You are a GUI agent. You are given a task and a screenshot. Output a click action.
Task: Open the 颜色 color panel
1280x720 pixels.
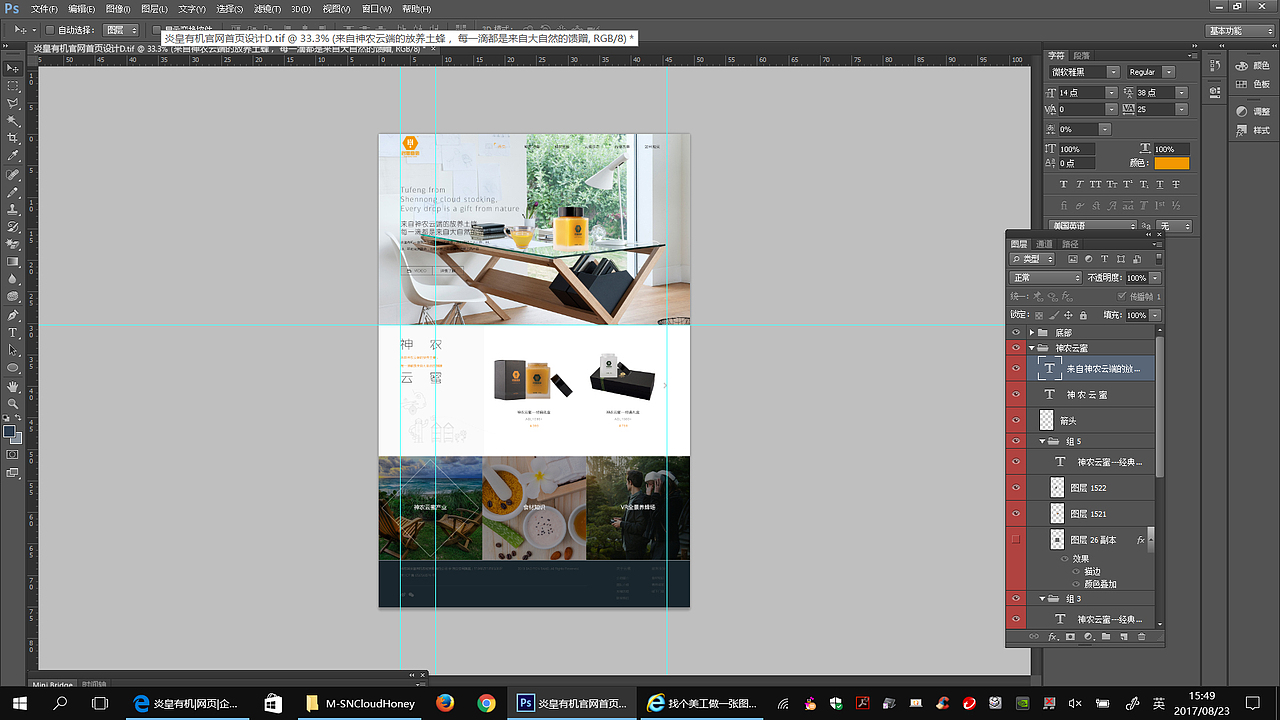(x=1252, y=66)
